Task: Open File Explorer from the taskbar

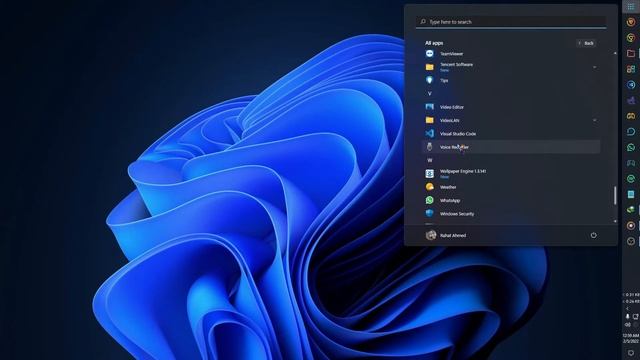Action: 631,53
